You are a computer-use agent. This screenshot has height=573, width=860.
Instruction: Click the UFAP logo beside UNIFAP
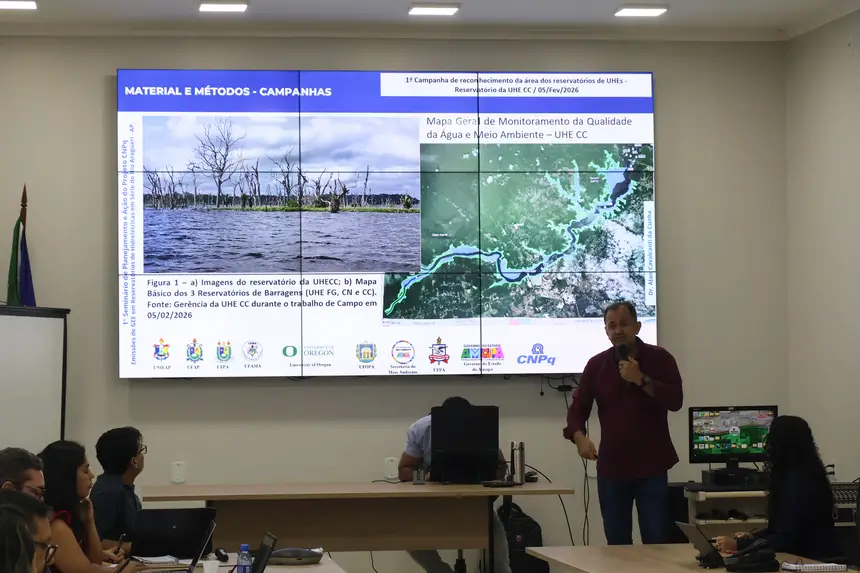[194, 352]
